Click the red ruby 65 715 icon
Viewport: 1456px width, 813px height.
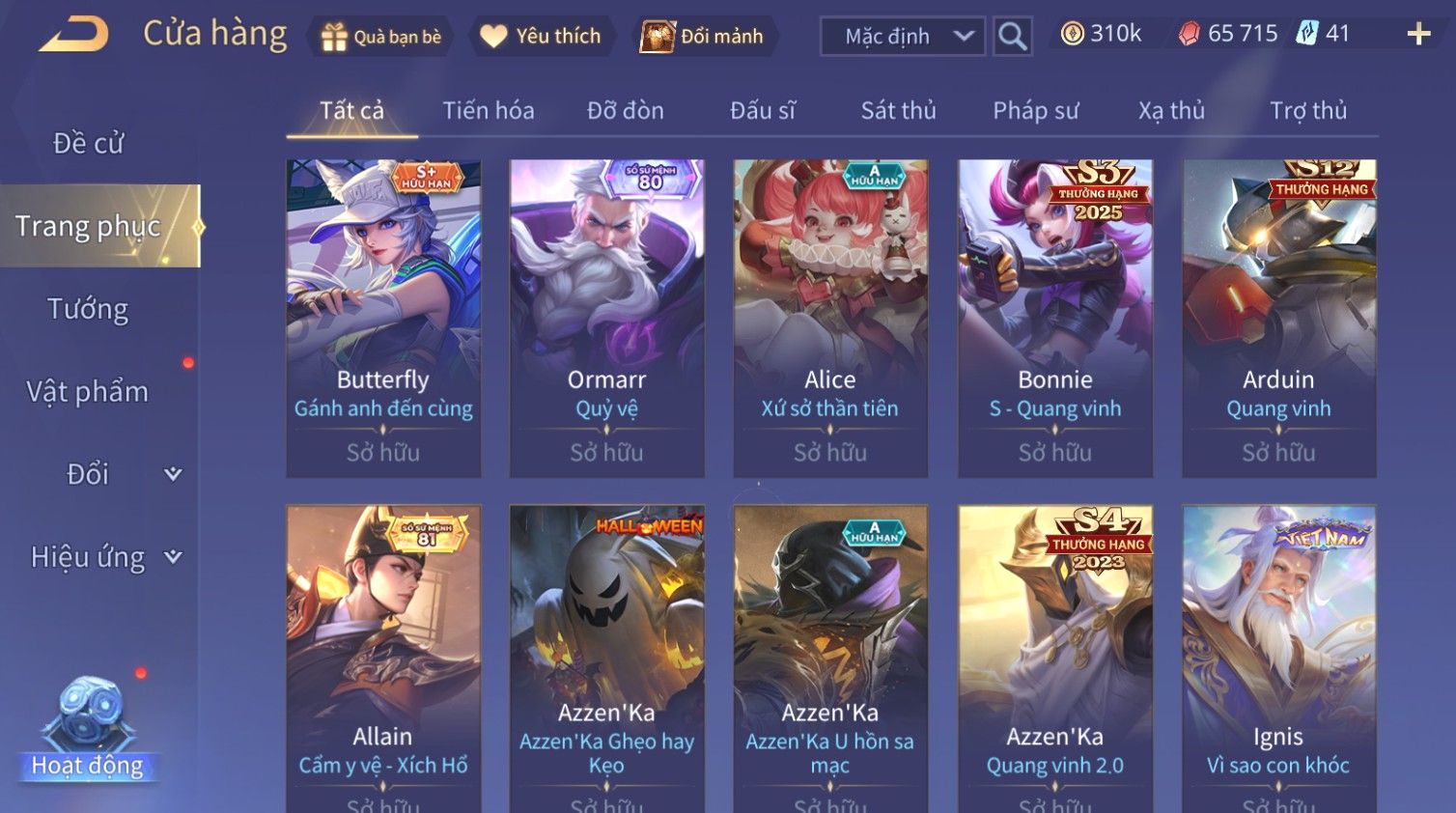(x=1189, y=34)
